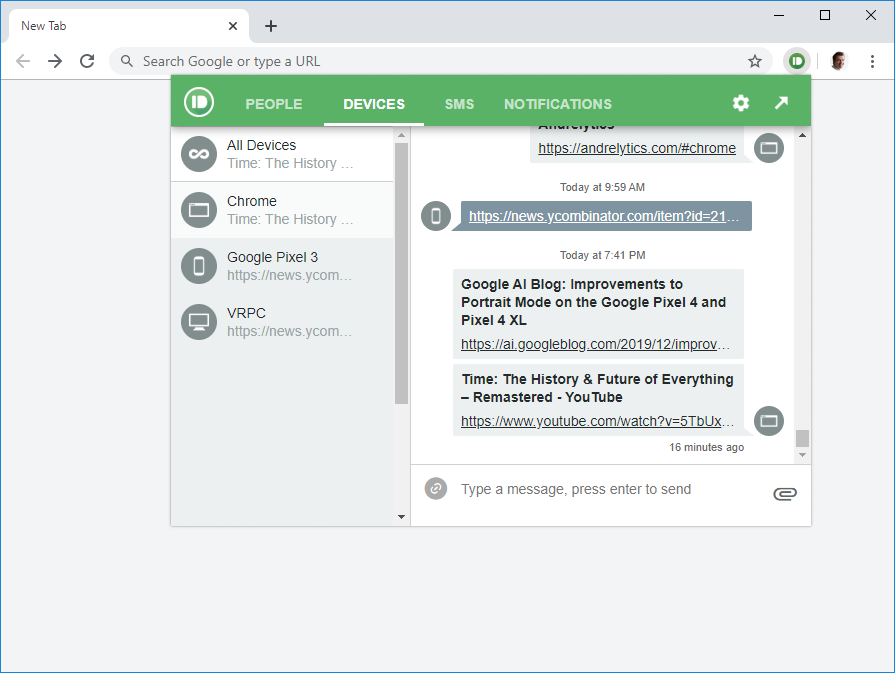Switch to the Notifications tab
The height and width of the screenshot is (673, 895).
pyautogui.click(x=558, y=104)
